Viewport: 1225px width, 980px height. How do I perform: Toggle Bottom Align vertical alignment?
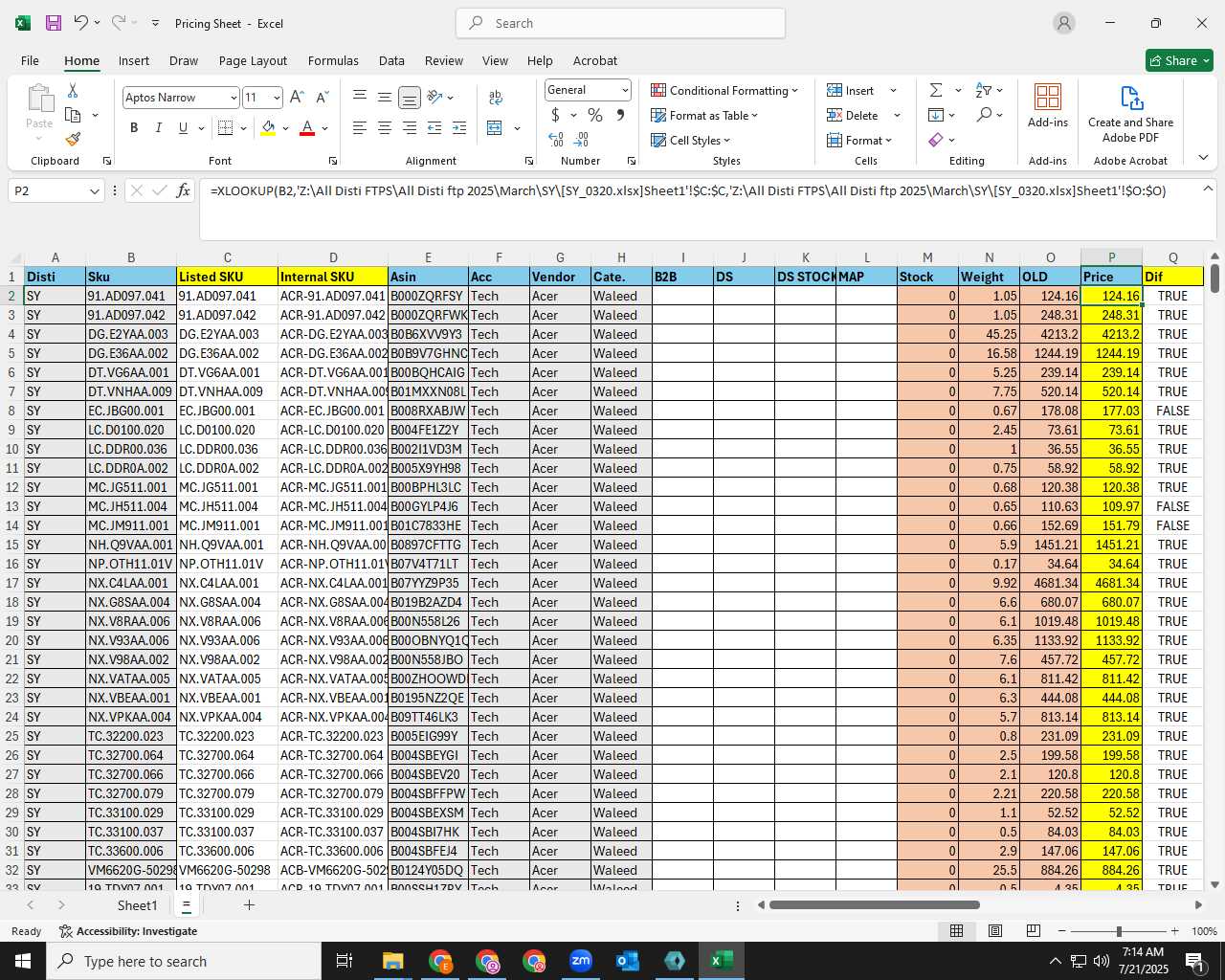pyautogui.click(x=410, y=98)
